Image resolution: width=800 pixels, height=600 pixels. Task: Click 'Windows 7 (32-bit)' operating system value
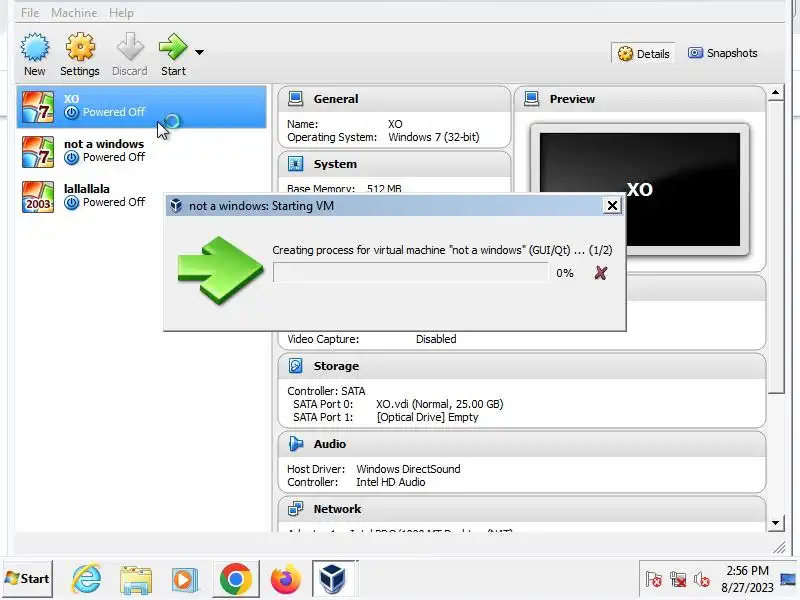click(x=434, y=137)
